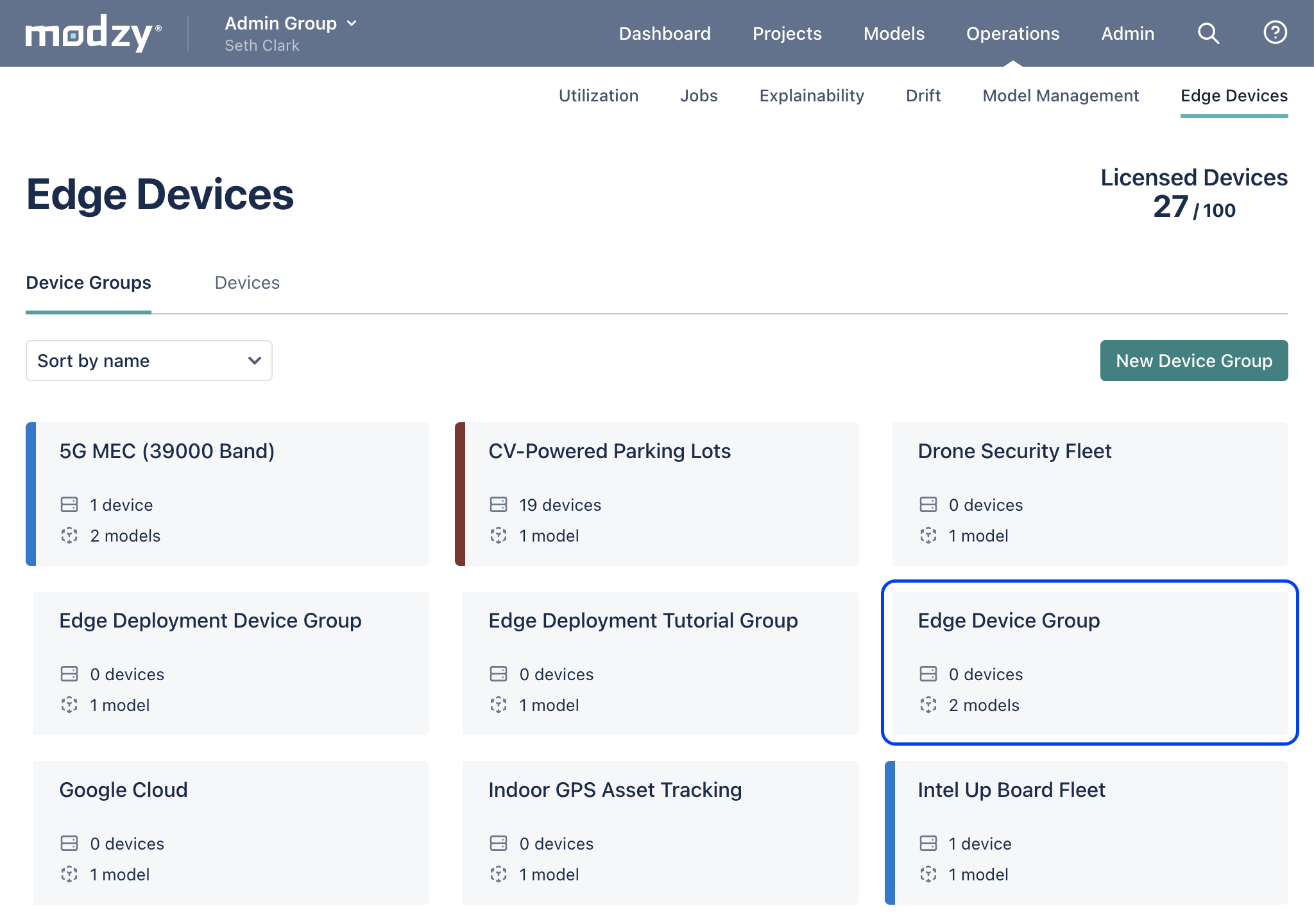Click the New Device Group button

pyautogui.click(x=1194, y=361)
